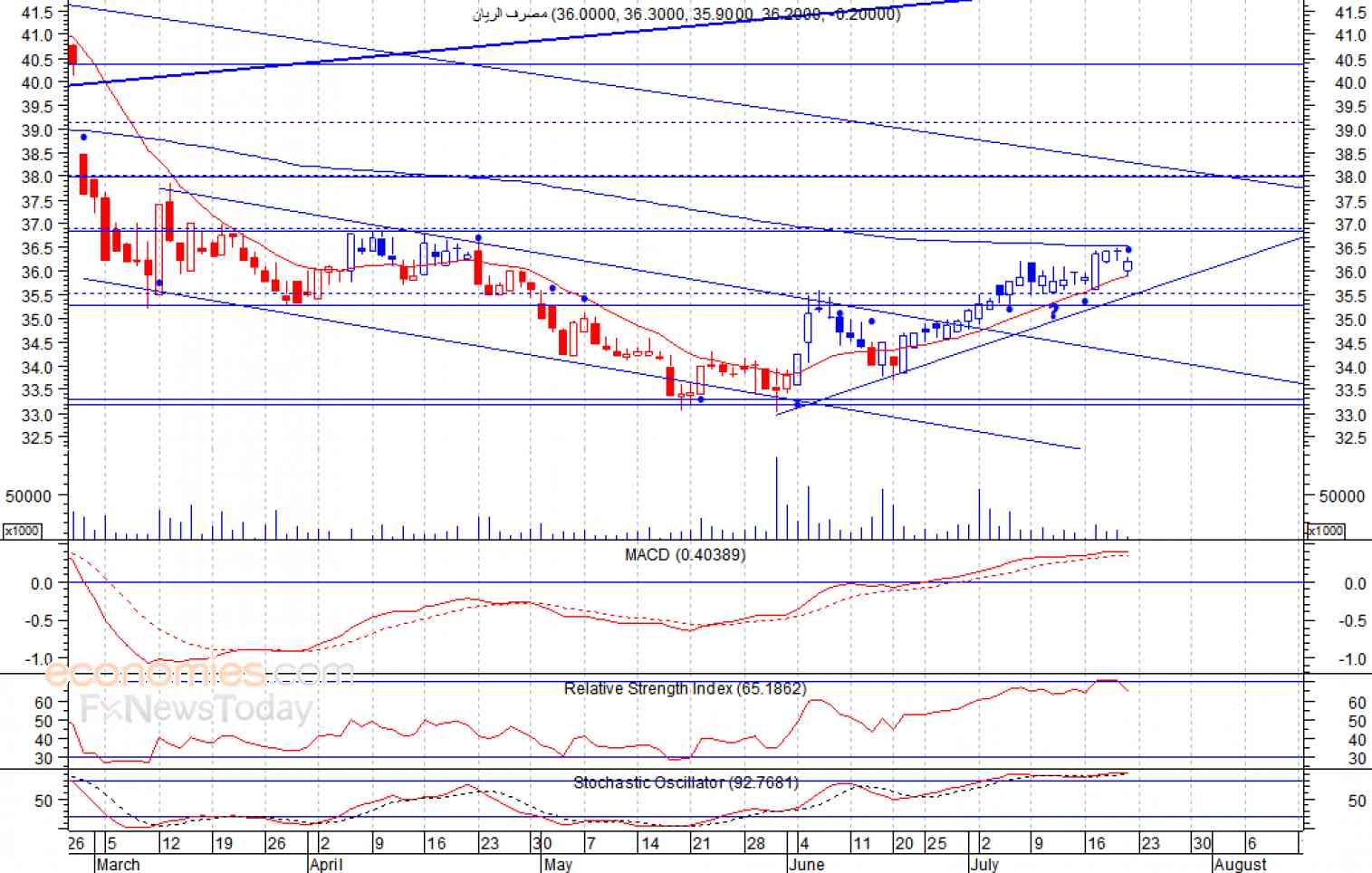
Task: Click 33.0 on the right price axis
Action: pyautogui.click(x=1351, y=415)
